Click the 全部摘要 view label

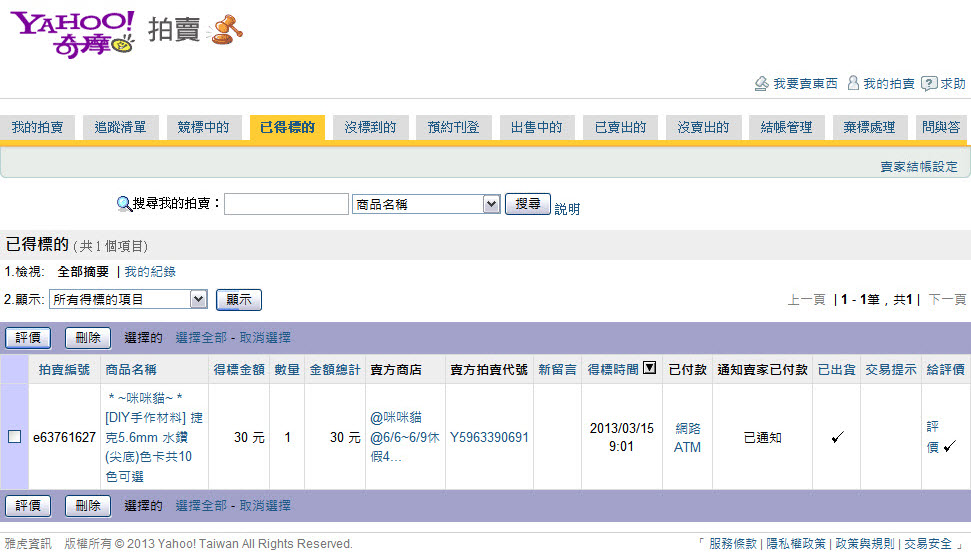pos(83,271)
